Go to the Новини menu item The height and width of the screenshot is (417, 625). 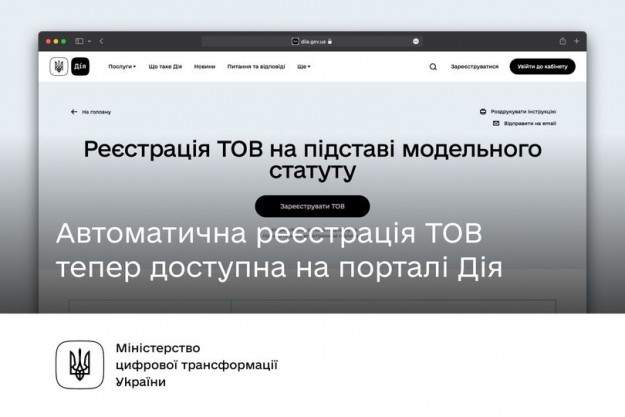(x=205, y=67)
